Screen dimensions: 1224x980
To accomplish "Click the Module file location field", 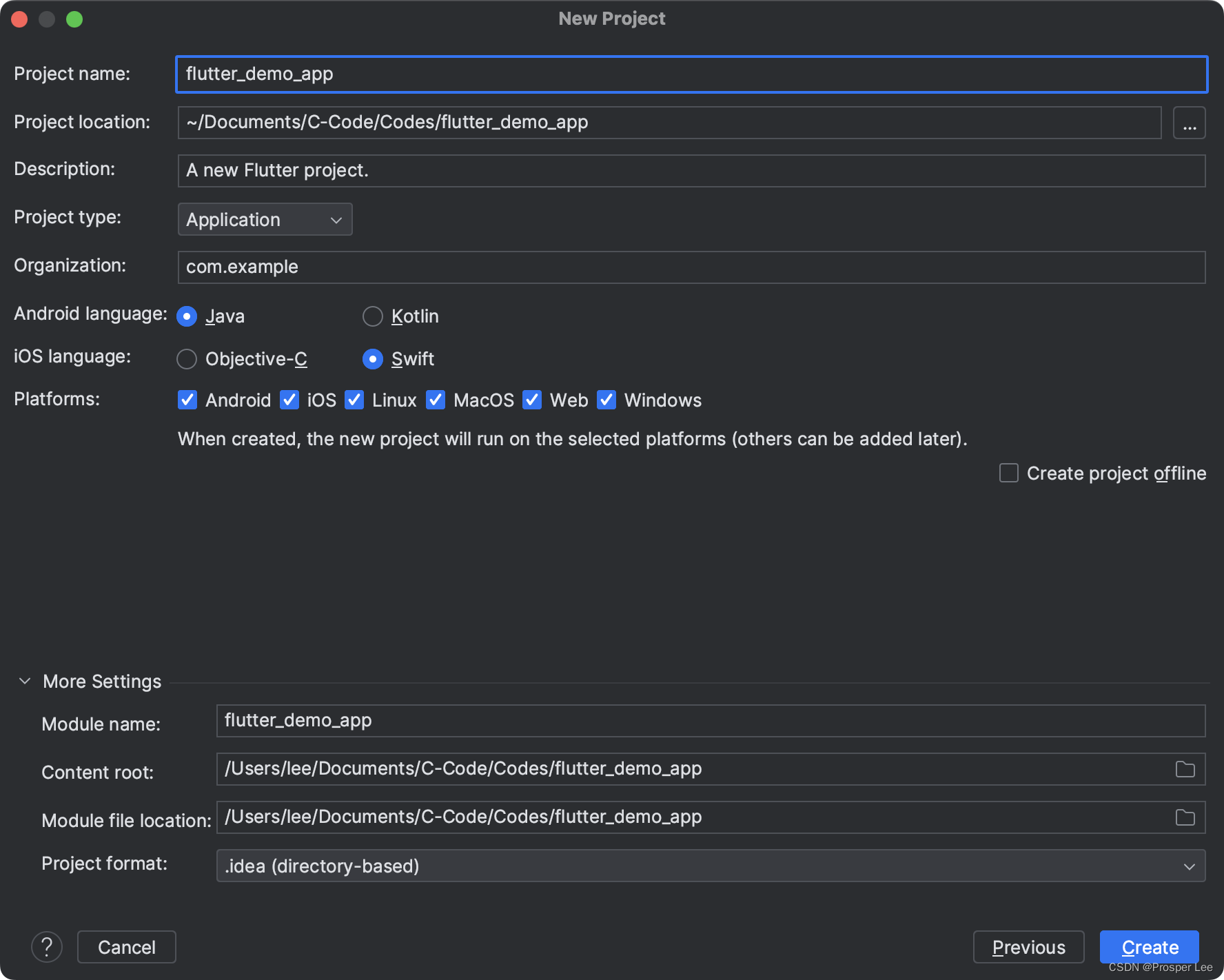I will tap(711, 817).
